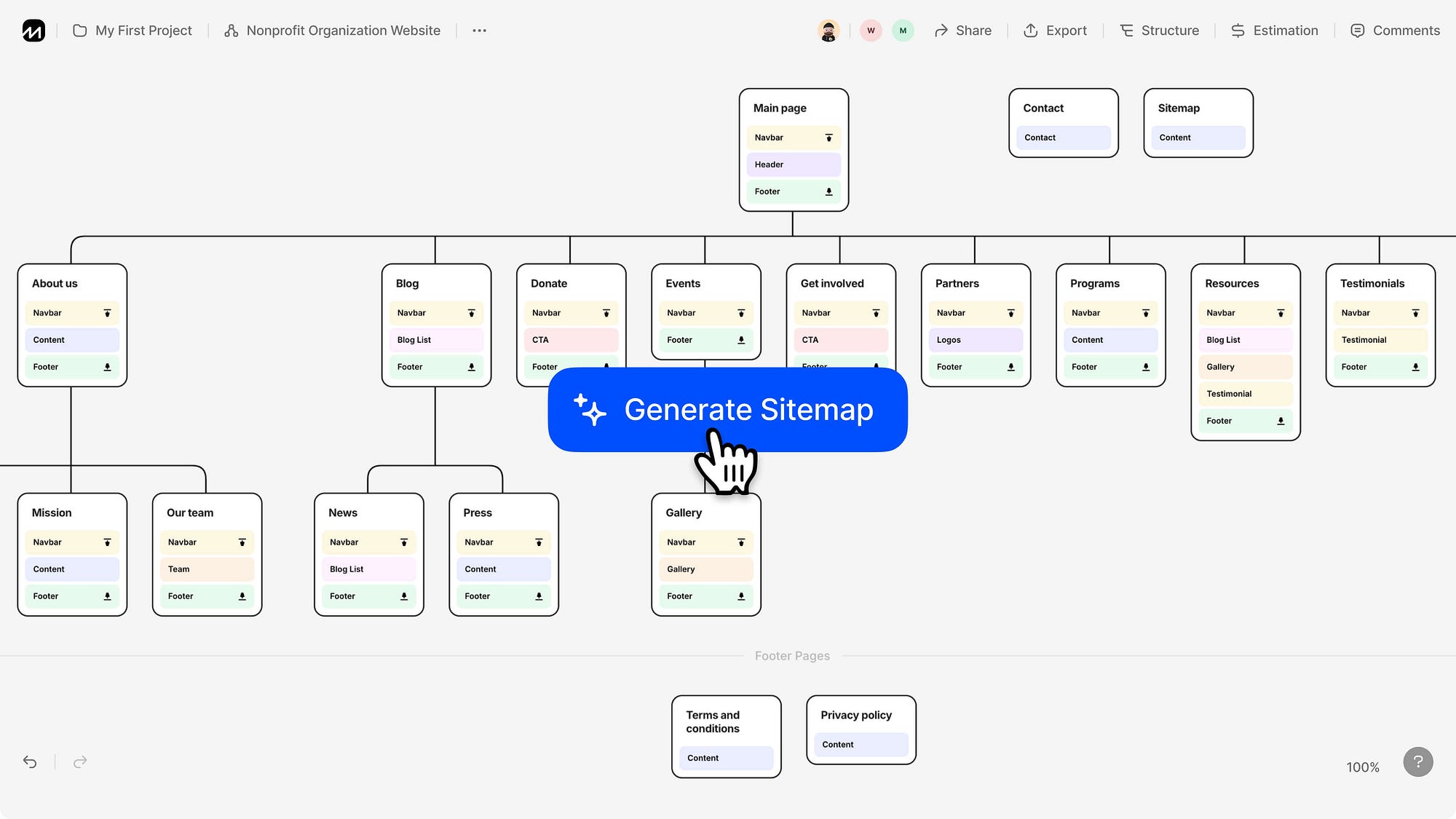Open the Comments panel
This screenshot has width=1456, height=819.
(x=1395, y=31)
